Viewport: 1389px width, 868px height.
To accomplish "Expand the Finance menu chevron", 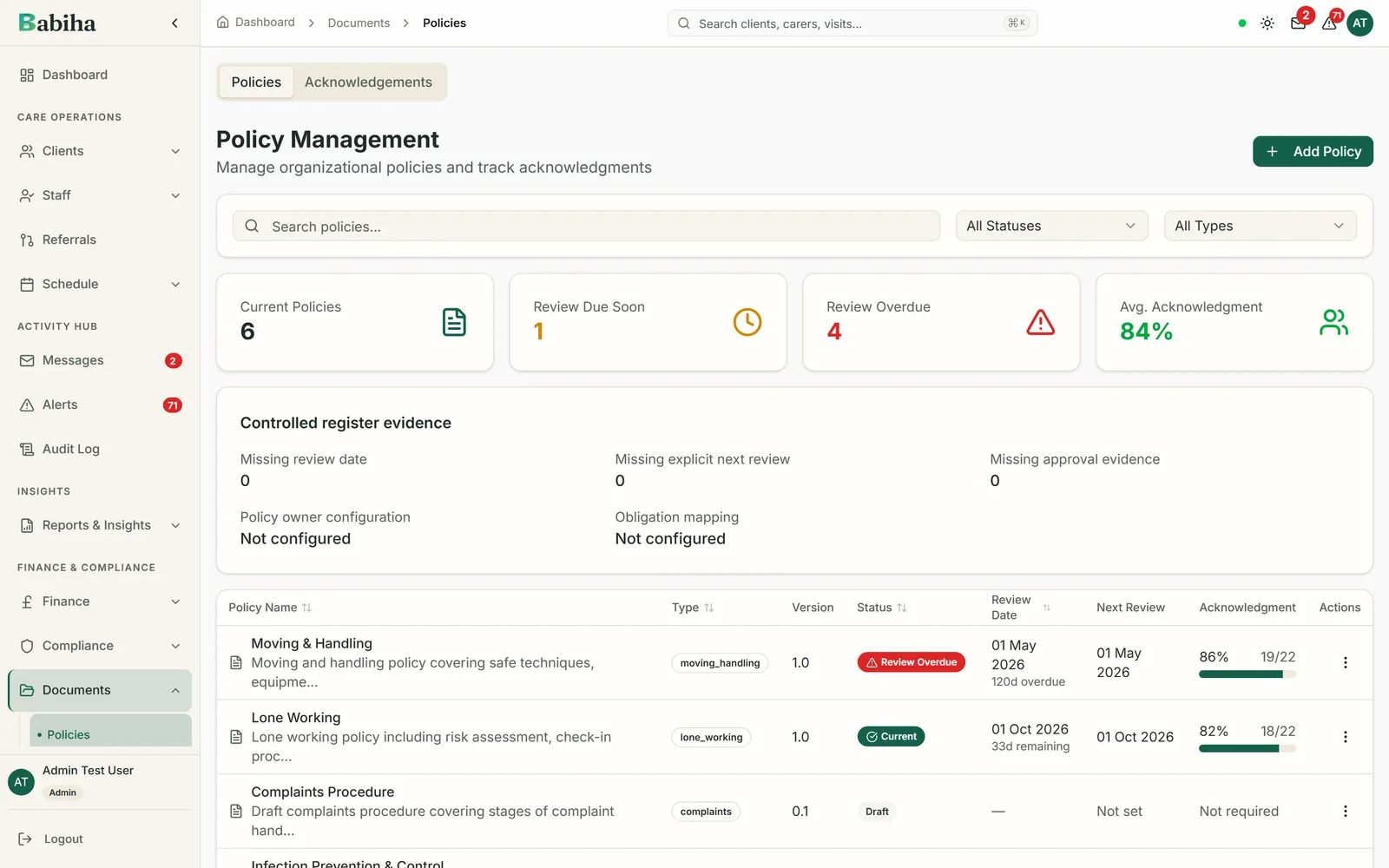I will click(175, 602).
